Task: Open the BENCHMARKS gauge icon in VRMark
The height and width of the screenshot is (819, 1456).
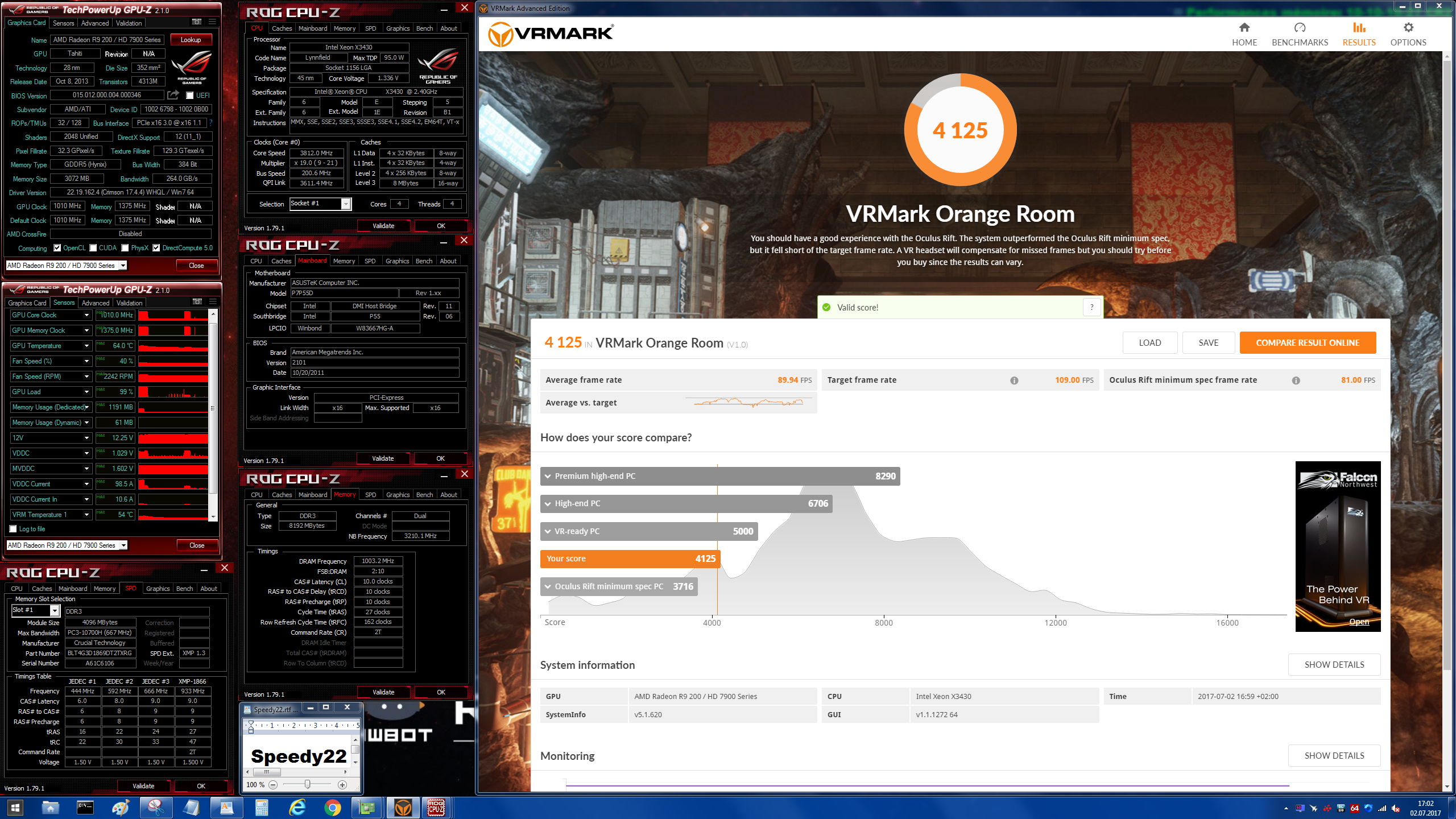Action: point(1300,27)
